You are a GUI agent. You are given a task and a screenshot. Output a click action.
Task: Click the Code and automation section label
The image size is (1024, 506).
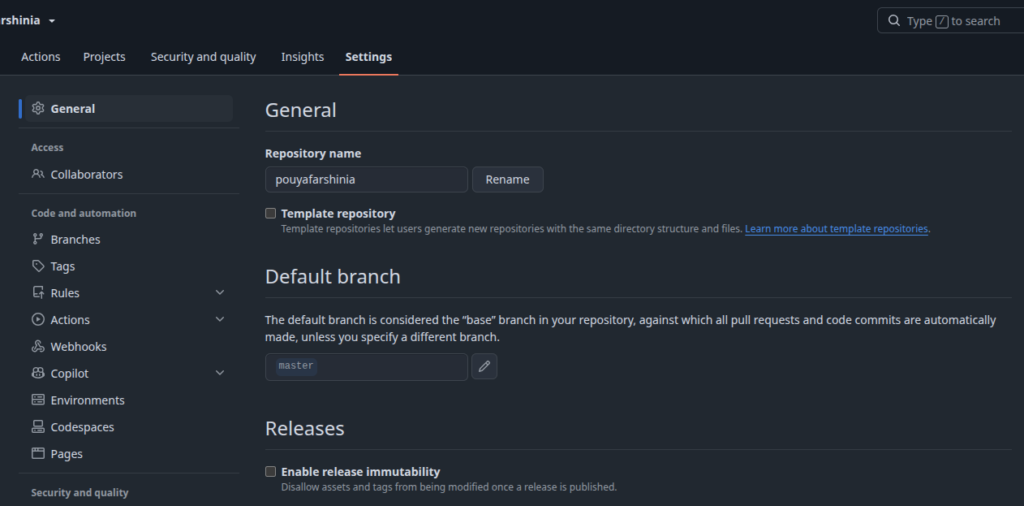coord(84,213)
